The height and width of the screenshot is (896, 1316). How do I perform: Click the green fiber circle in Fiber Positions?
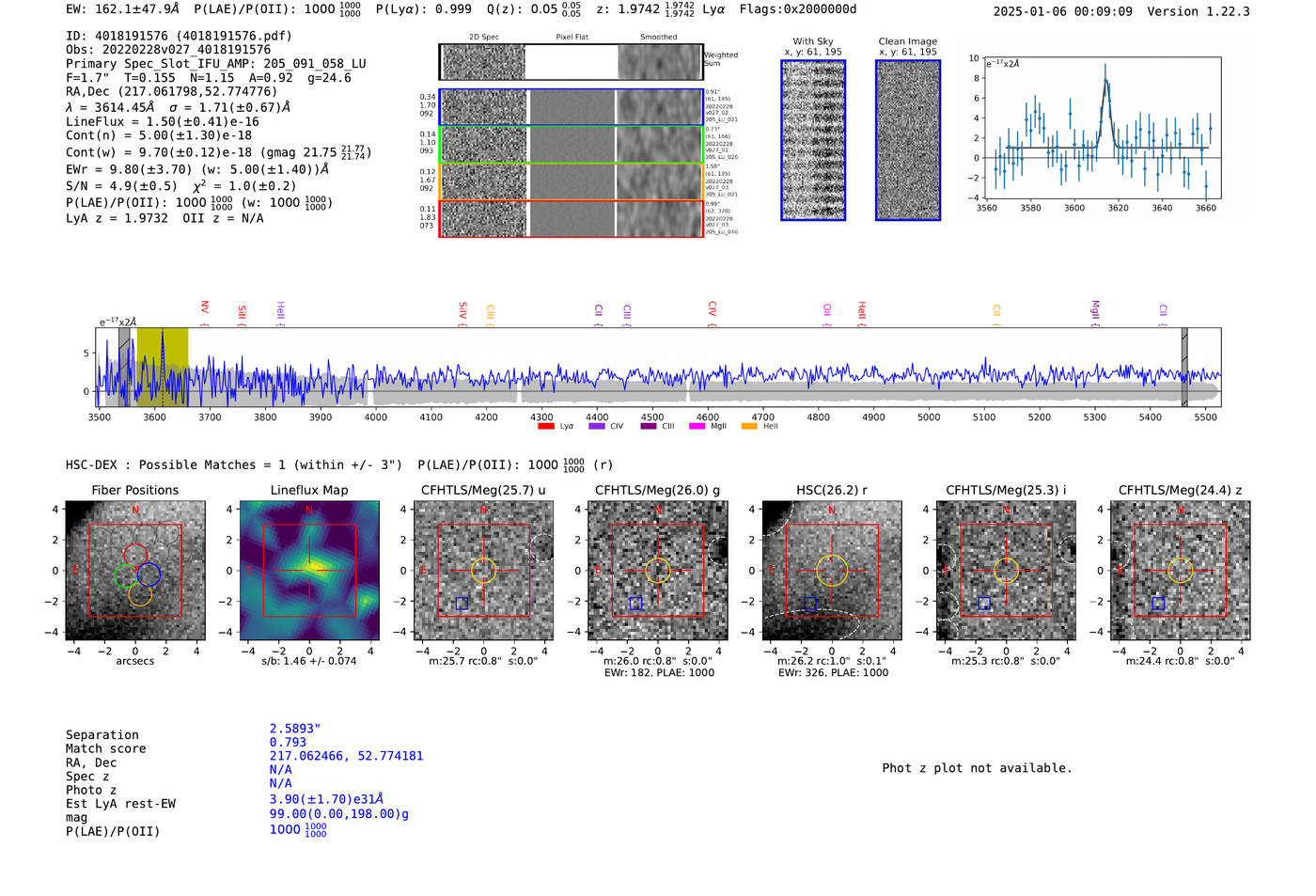[126, 576]
